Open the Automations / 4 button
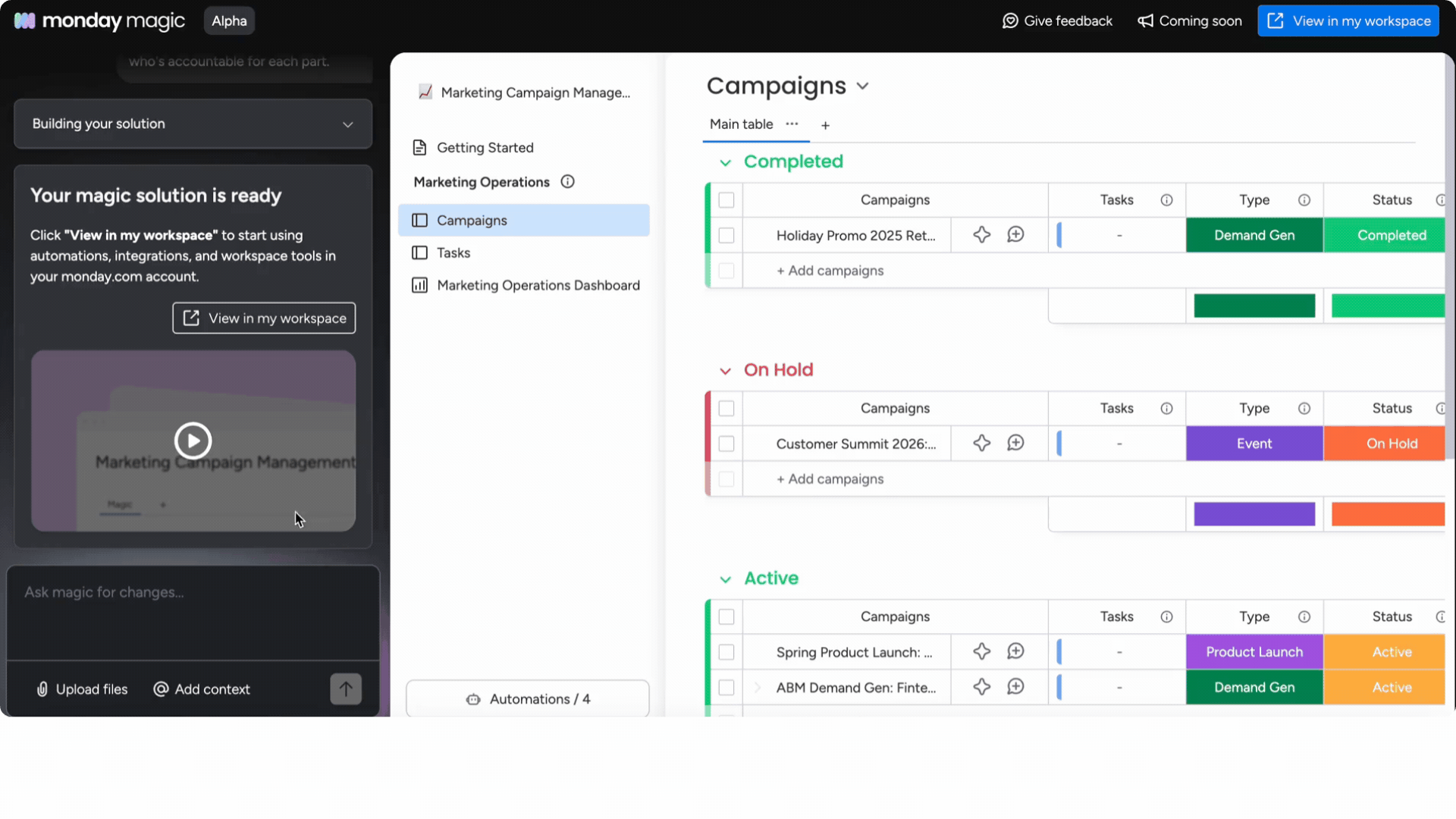 click(528, 698)
